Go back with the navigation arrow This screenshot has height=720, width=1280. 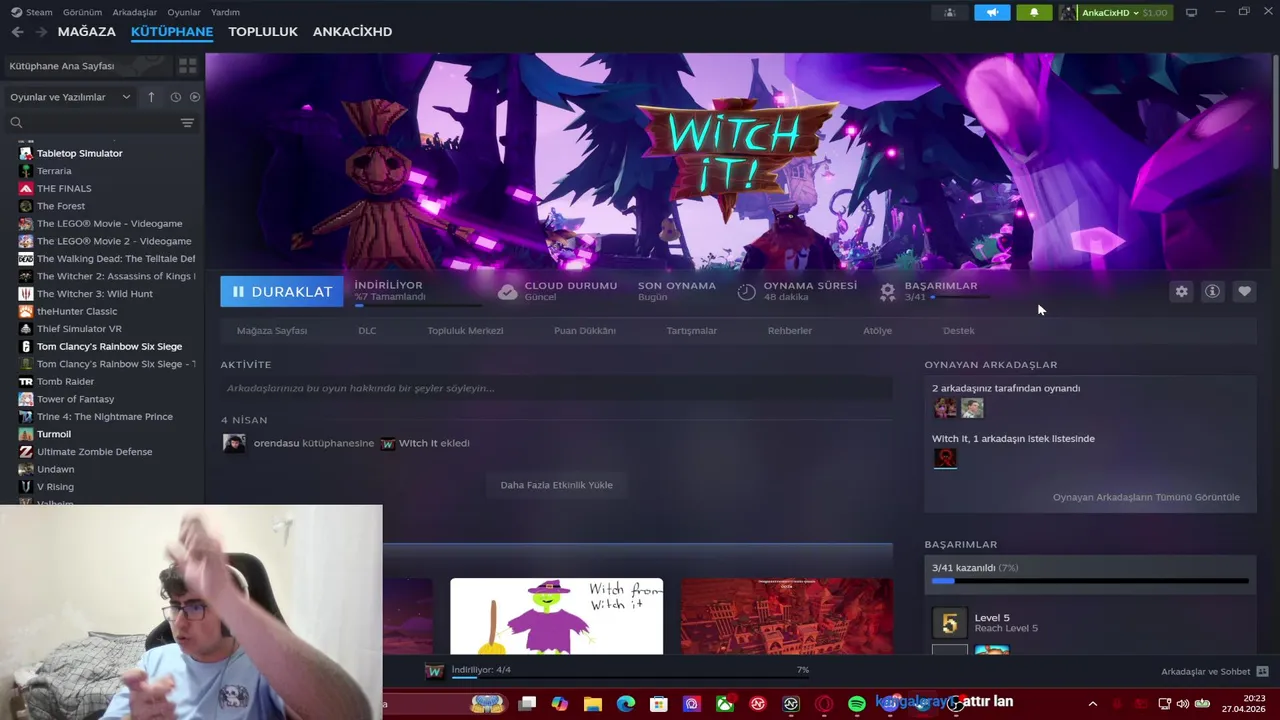[x=17, y=32]
